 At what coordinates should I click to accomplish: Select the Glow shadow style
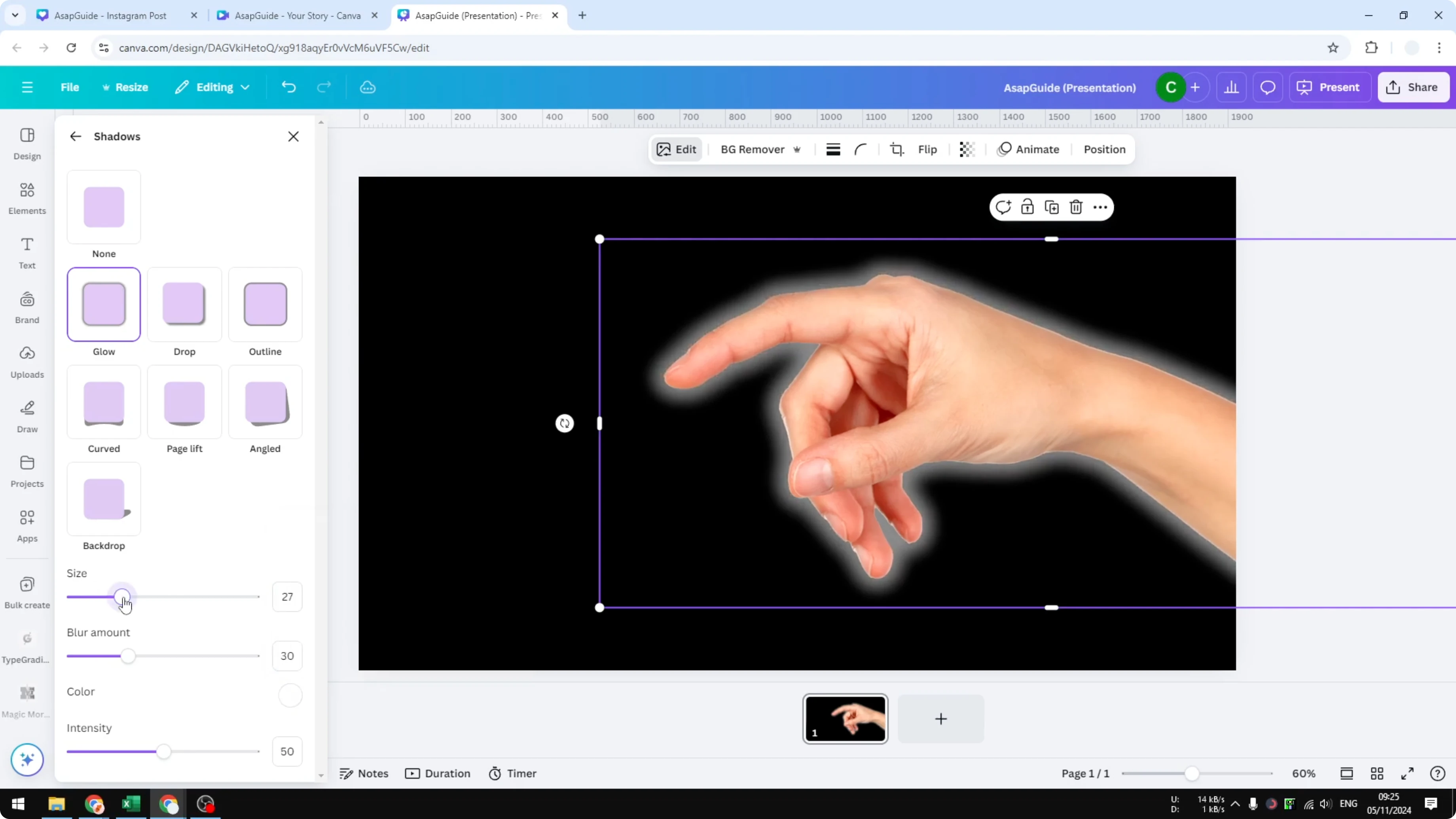tap(103, 304)
